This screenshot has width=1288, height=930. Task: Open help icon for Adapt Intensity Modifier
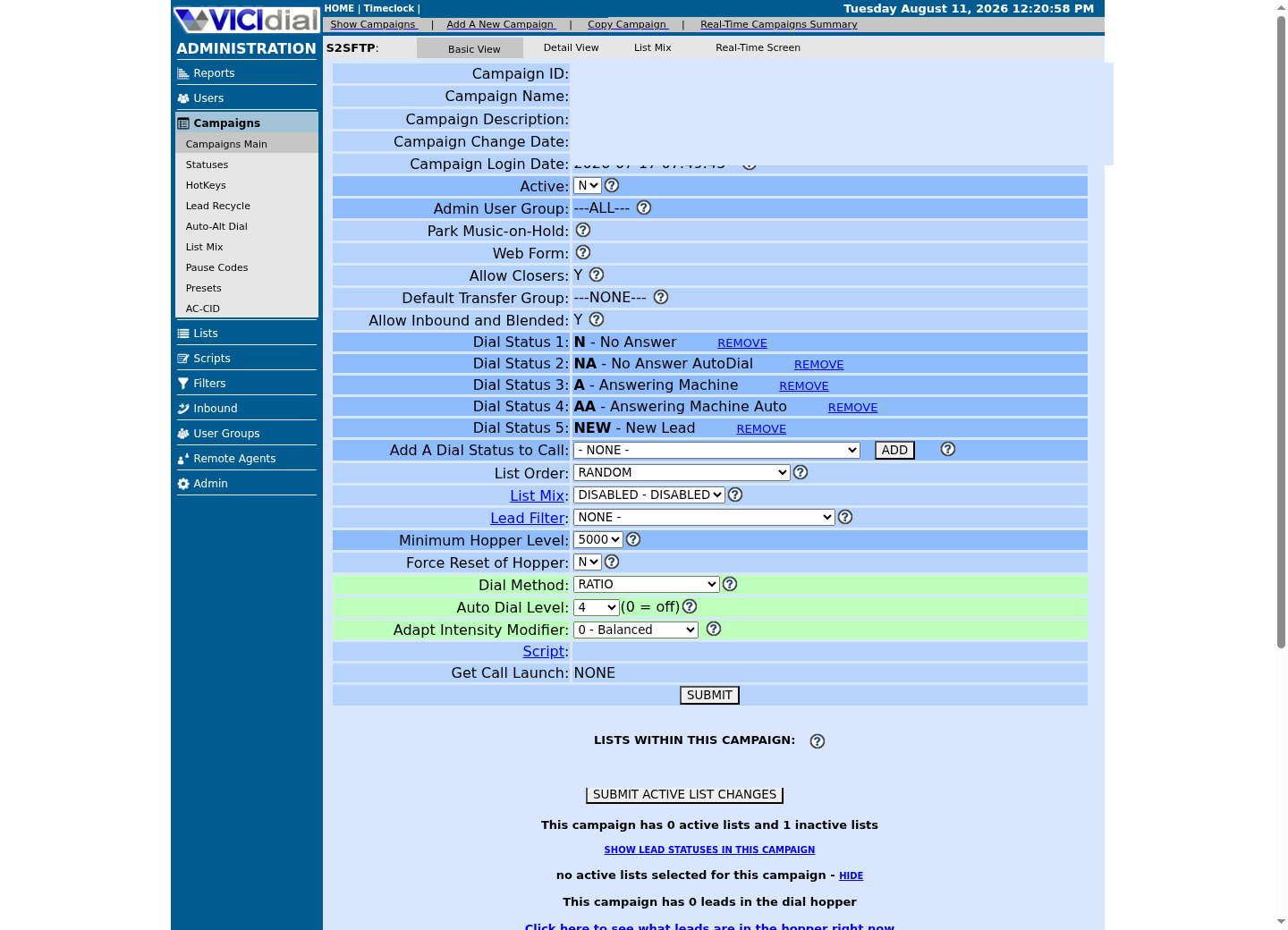point(714,629)
